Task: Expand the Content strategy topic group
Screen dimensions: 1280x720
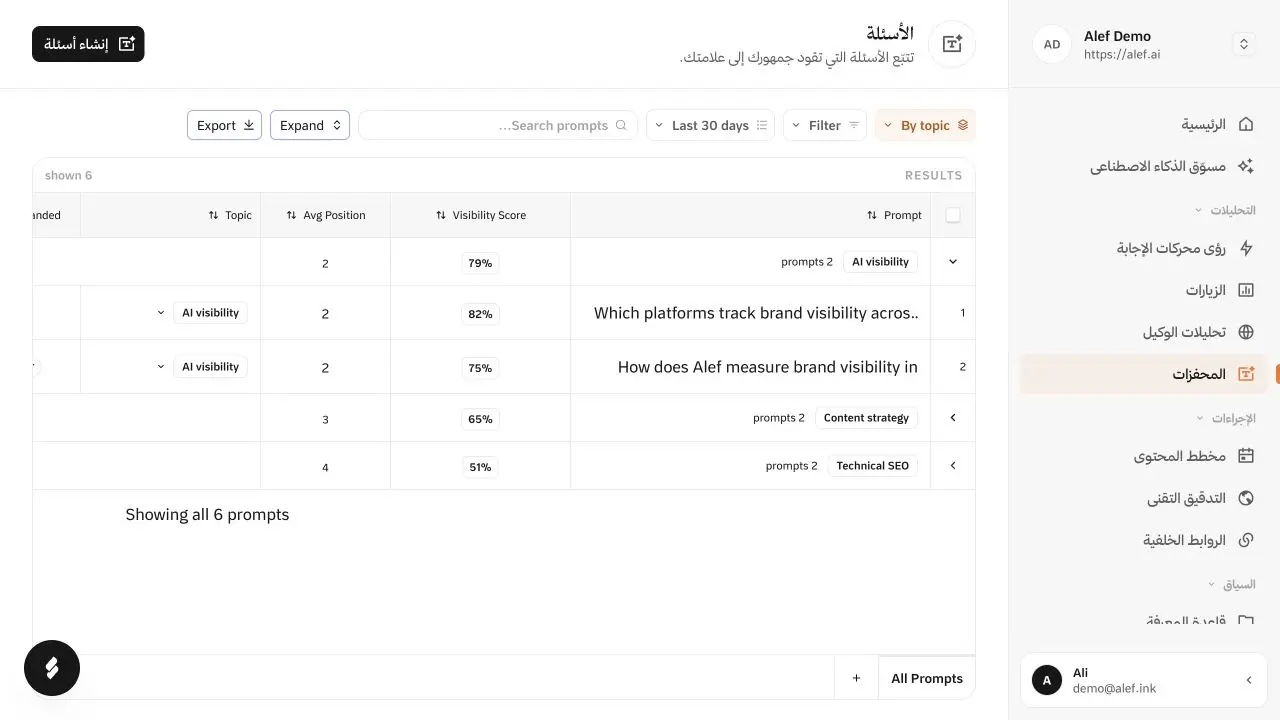Action: (953, 418)
